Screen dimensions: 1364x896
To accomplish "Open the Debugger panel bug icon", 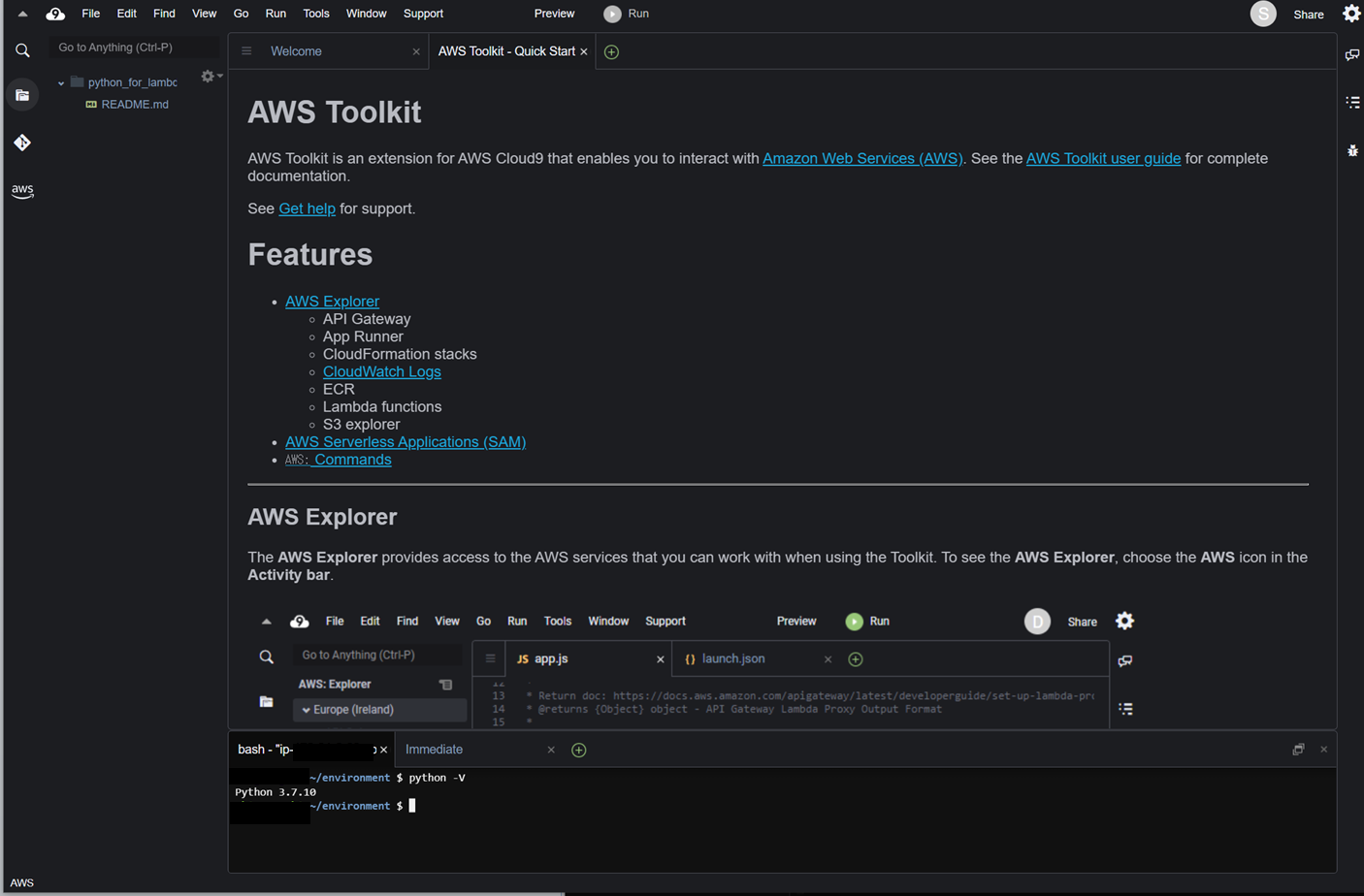I will [1352, 150].
